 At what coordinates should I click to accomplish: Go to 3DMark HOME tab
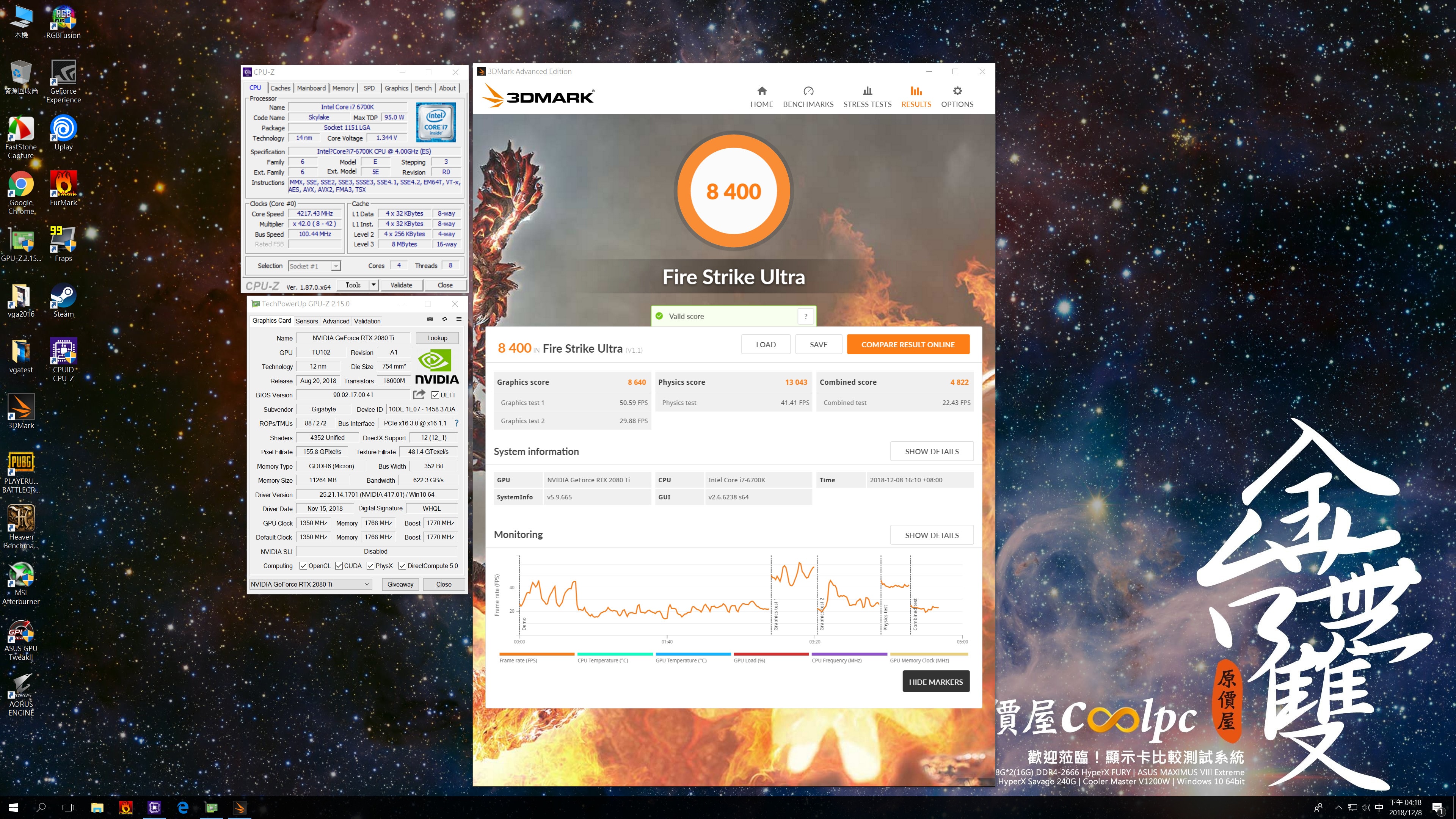[761, 97]
